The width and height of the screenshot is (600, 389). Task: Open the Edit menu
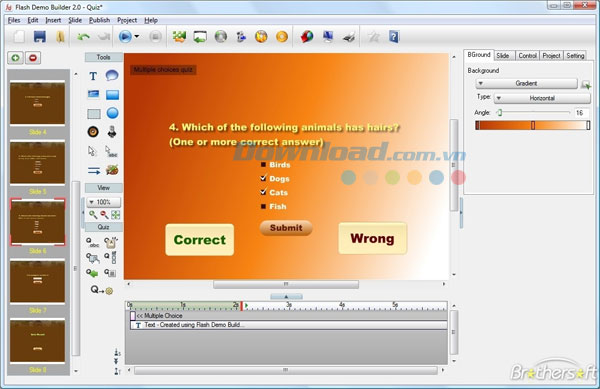pyautogui.click(x=33, y=20)
